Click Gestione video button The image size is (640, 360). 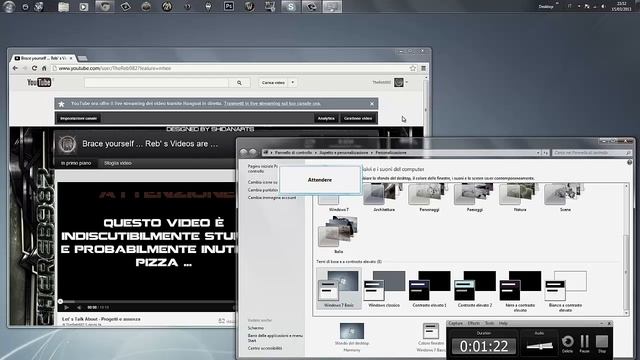pos(358,118)
